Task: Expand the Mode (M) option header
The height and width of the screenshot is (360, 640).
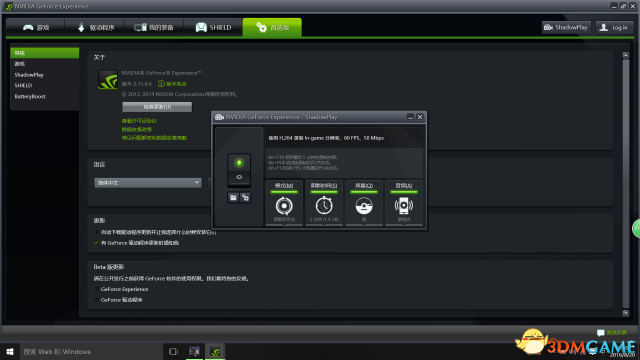Action: (284, 186)
